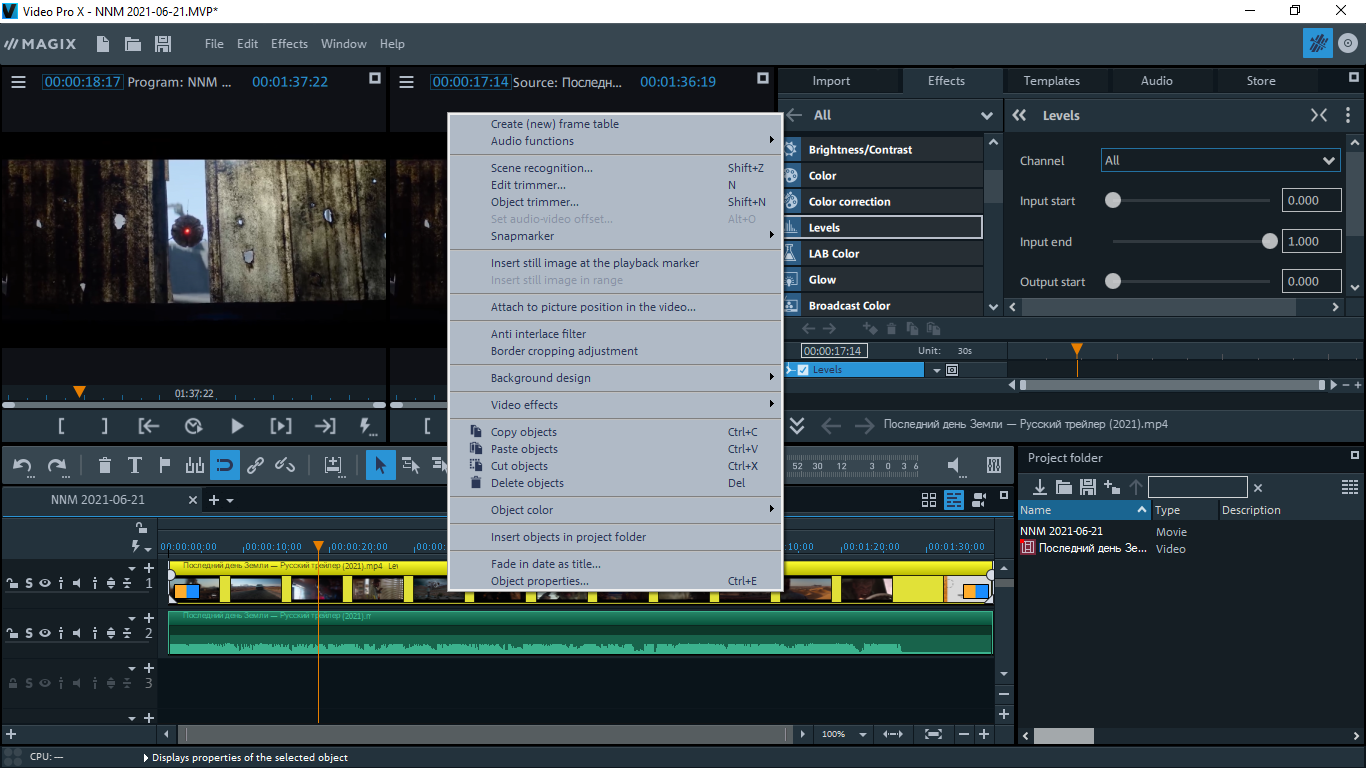Screen dimensions: 1366x768
Task: Select the Title 'T' tool icon
Action: coord(135,465)
